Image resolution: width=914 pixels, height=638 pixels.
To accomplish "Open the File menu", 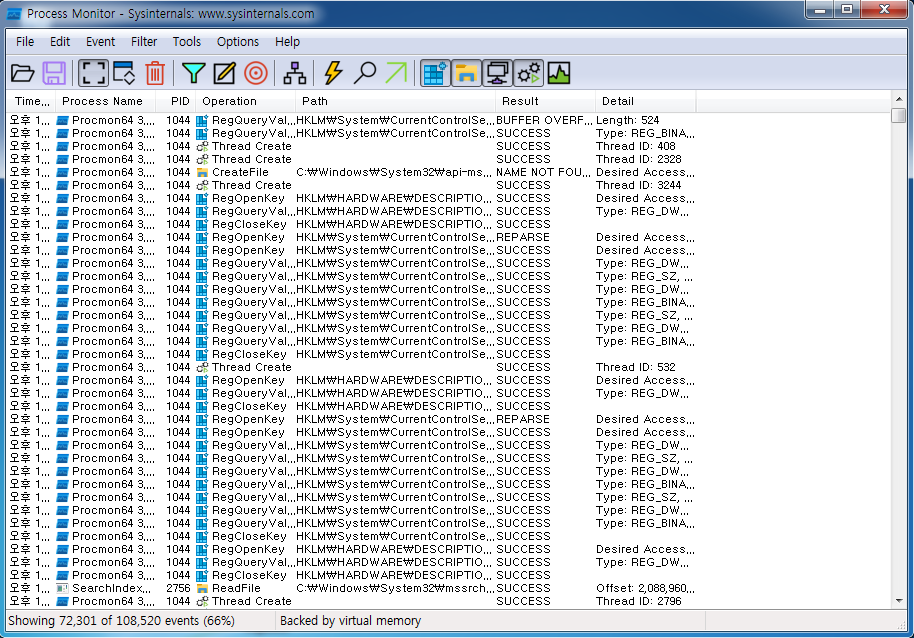I will click(x=25, y=42).
